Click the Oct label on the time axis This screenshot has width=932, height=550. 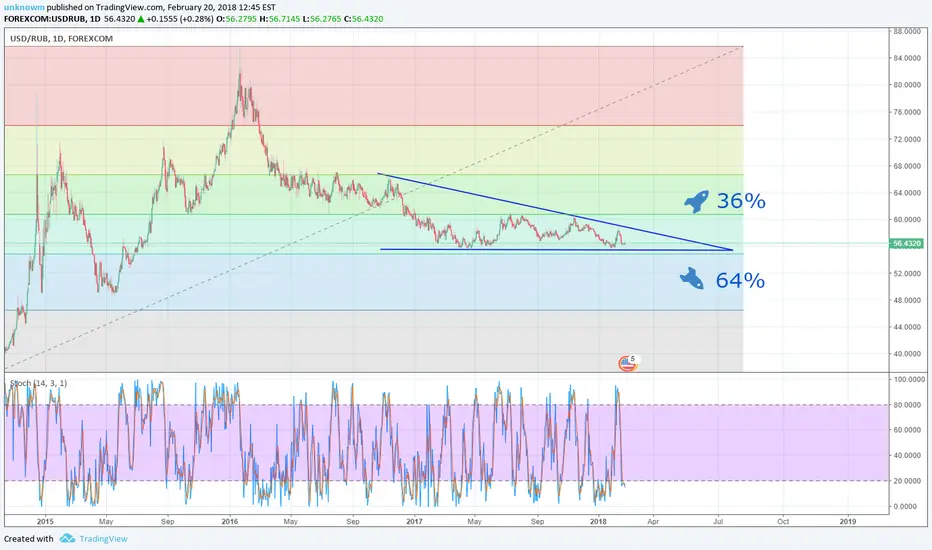pyautogui.click(x=783, y=521)
